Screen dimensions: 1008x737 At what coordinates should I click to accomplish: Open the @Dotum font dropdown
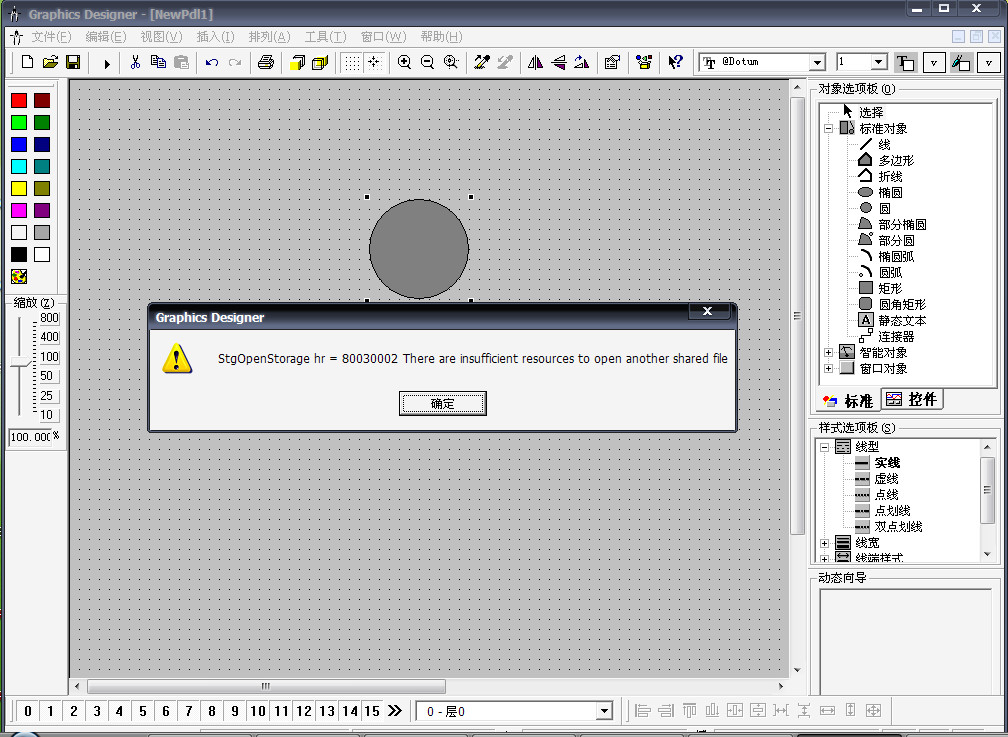pos(816,62)
